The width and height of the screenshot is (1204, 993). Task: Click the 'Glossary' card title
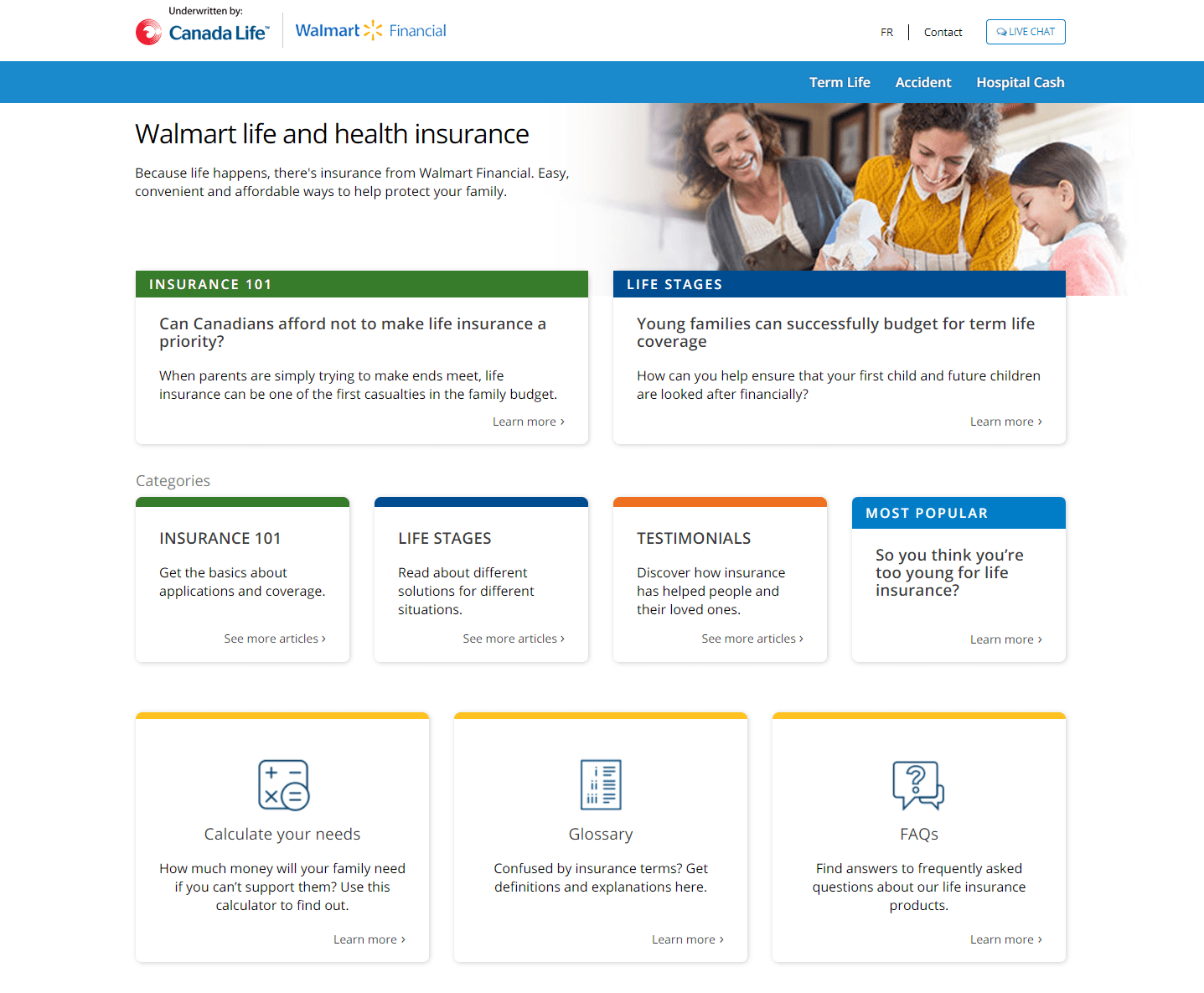[x=601, y=835]
